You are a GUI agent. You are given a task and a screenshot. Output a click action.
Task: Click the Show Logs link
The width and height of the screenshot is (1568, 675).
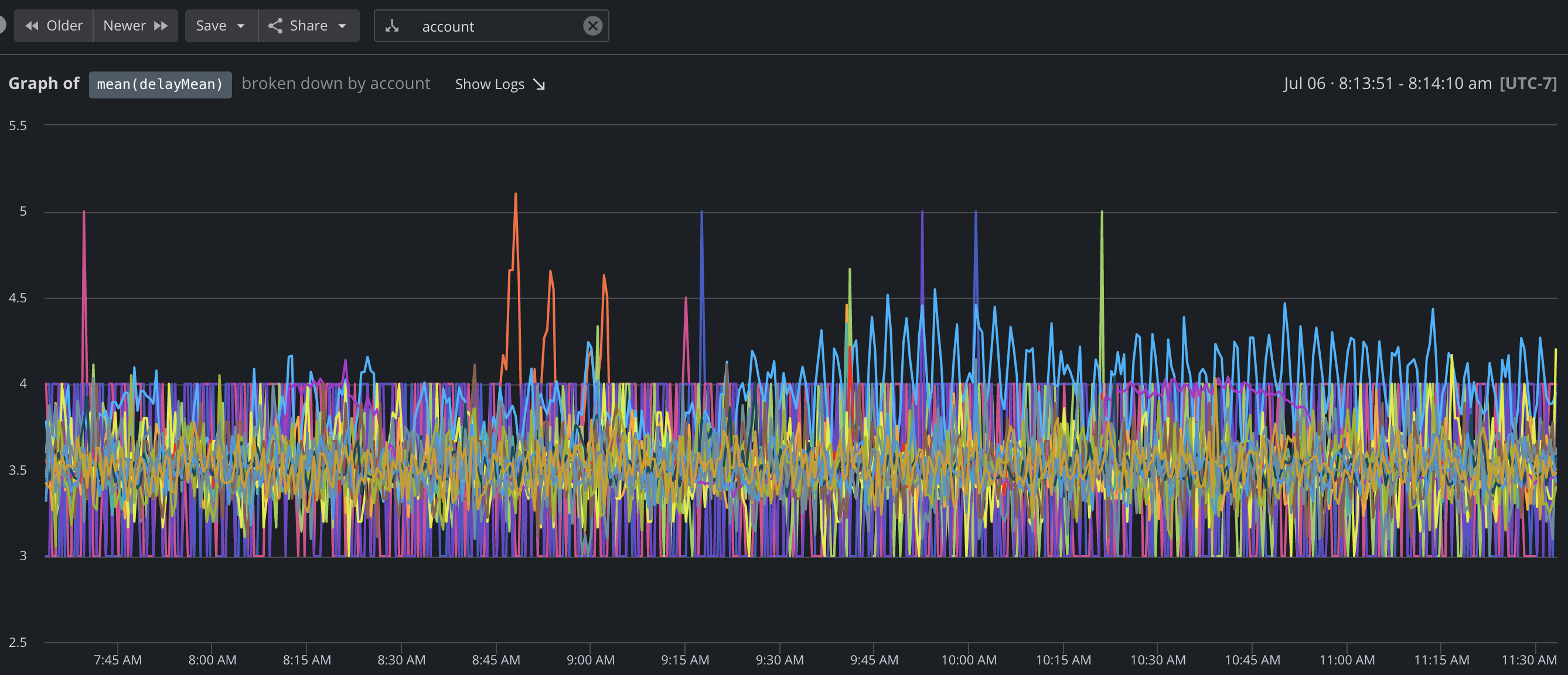[x=500, y=84]
